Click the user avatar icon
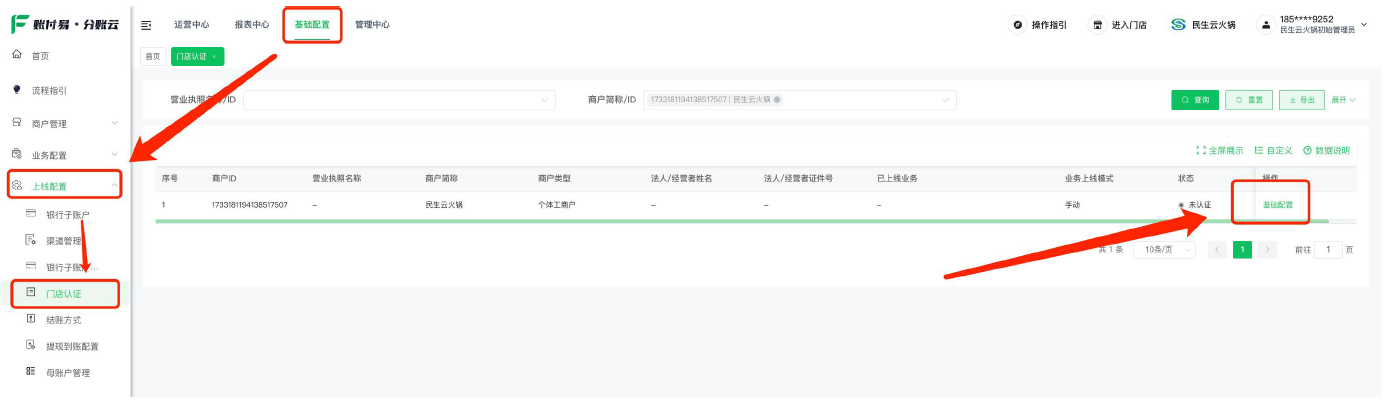 click(1266, 25)
